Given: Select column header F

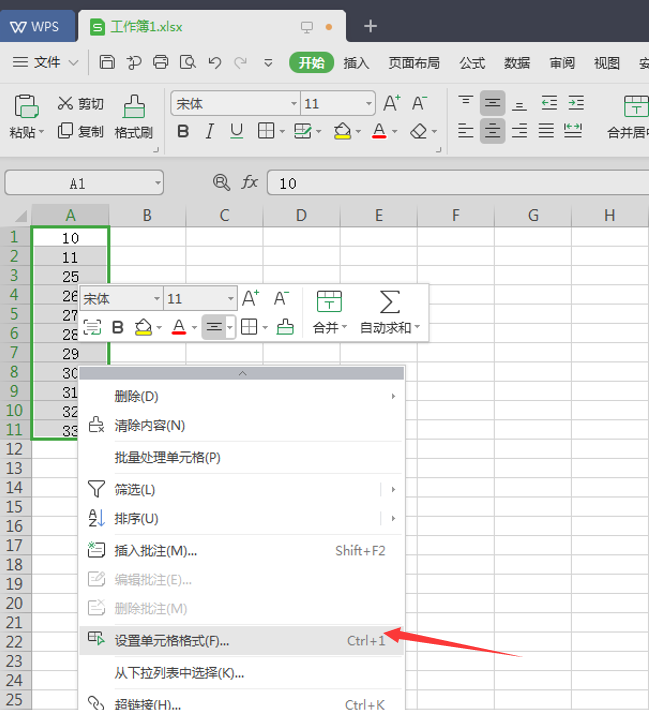Looking at the screenshot, I should (x=456, y=215).
